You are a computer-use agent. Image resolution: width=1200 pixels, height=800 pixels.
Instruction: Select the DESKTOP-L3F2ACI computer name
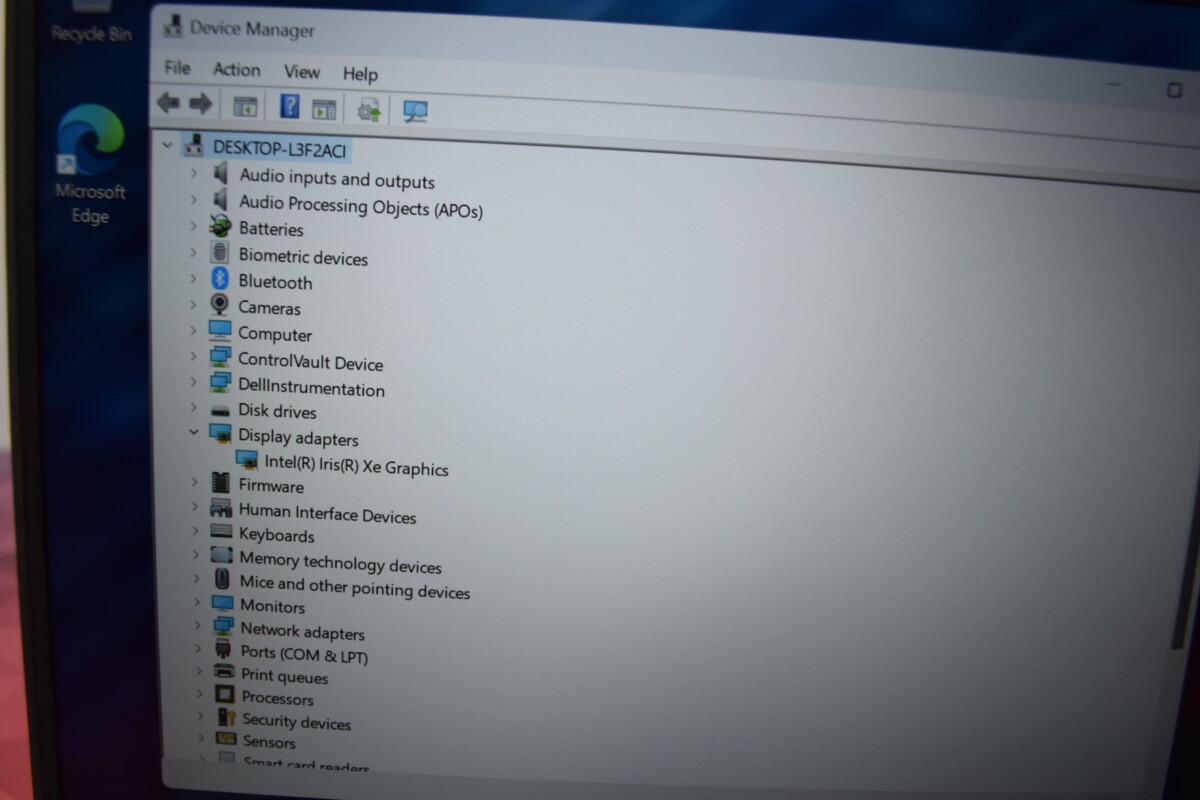281,148
